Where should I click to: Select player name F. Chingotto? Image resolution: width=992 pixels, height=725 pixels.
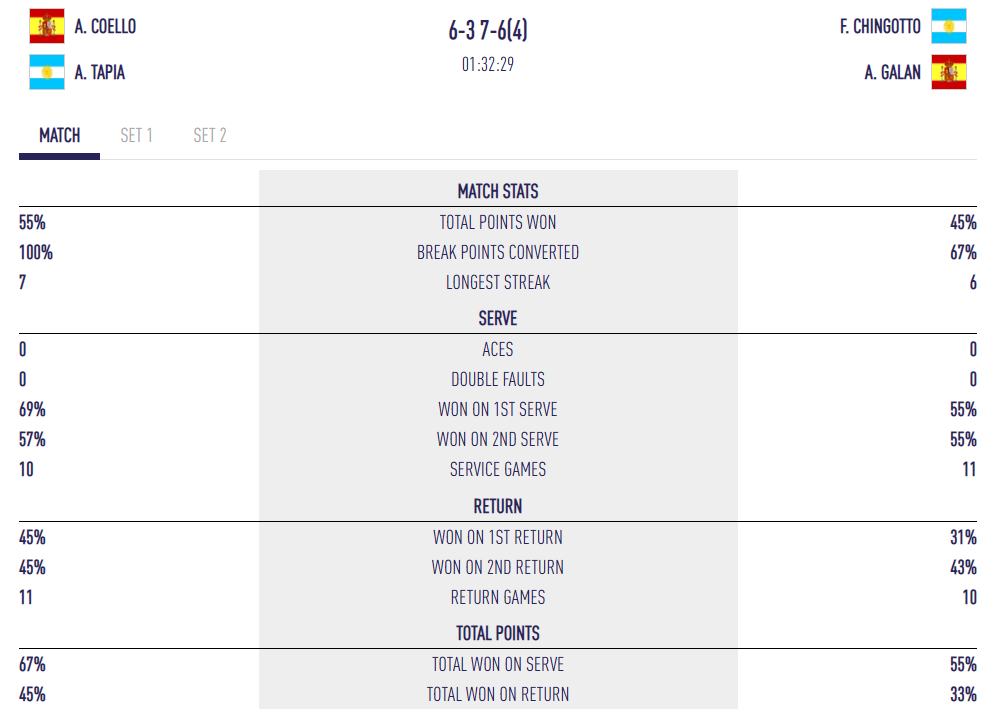pyautogui.click(x=880, y=27)
